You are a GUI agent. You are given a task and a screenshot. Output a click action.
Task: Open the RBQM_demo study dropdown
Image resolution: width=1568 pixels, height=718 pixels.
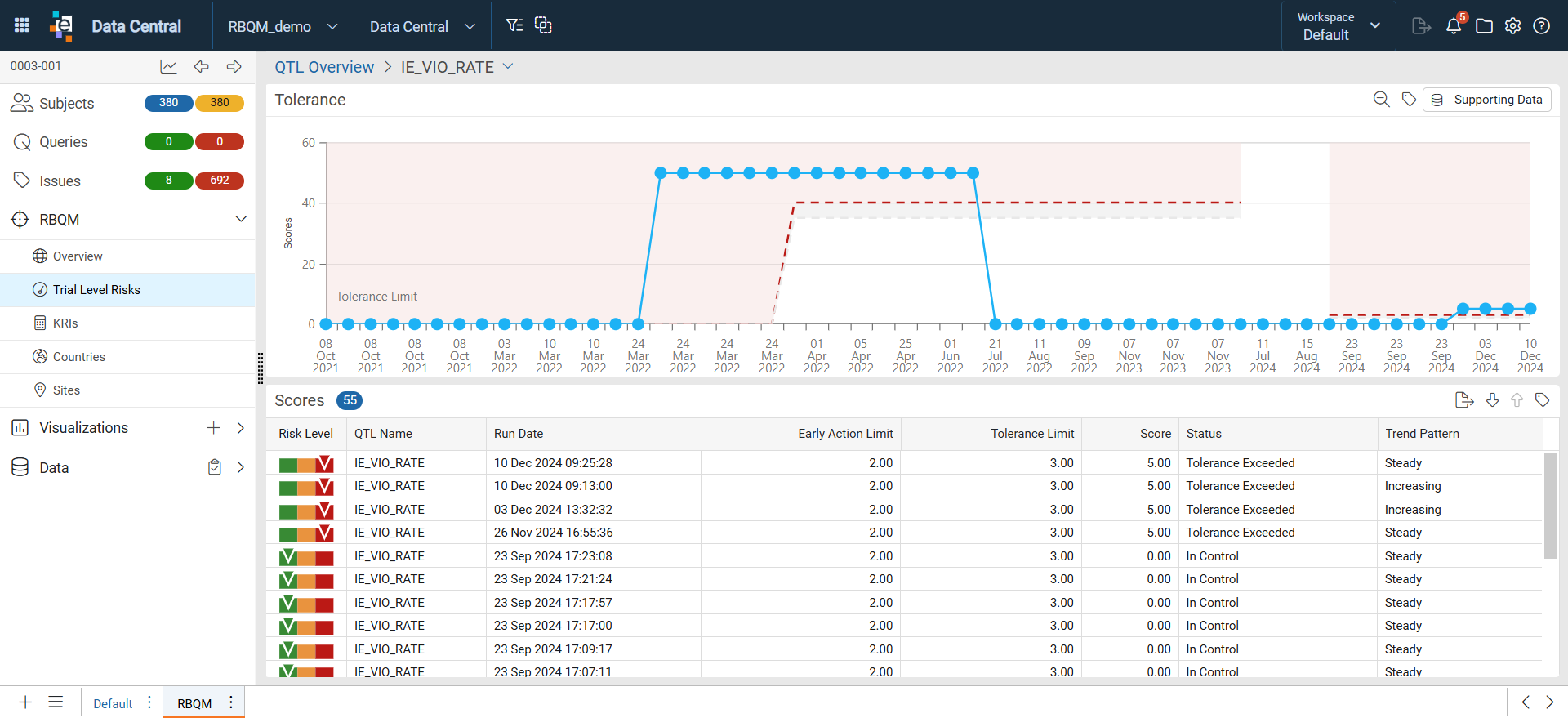283,26
